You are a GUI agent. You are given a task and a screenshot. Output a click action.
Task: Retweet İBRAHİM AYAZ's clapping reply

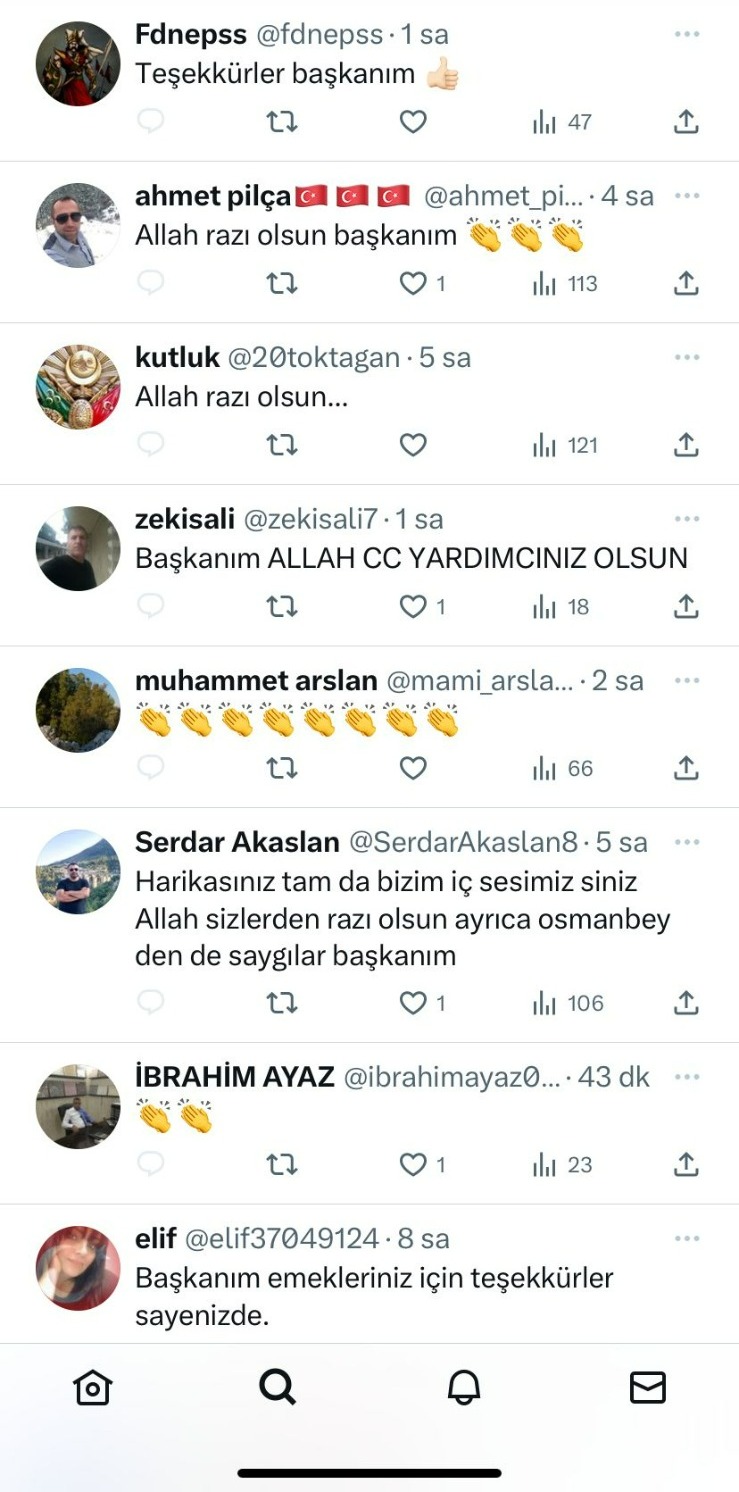click(x=282, y=1165)
